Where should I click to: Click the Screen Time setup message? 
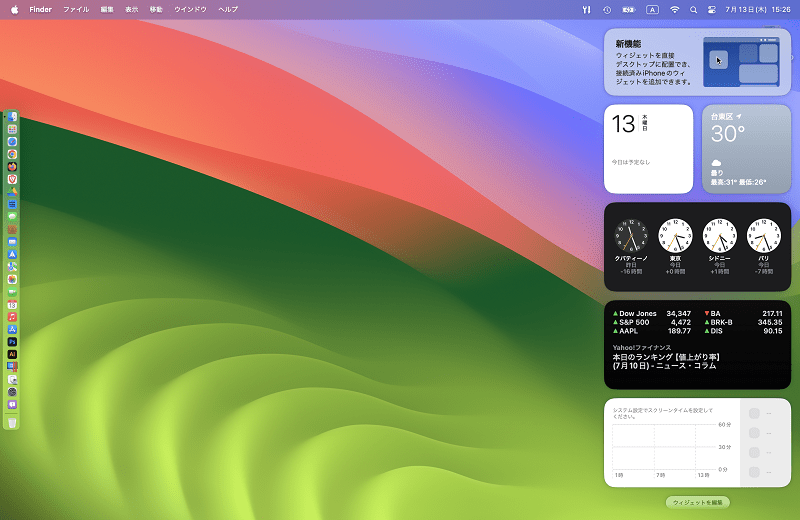tap(663, 413)
